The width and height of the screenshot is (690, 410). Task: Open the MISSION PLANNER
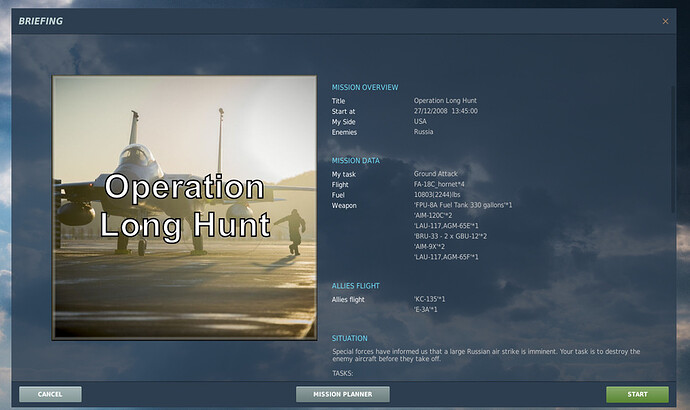point(343,394)
